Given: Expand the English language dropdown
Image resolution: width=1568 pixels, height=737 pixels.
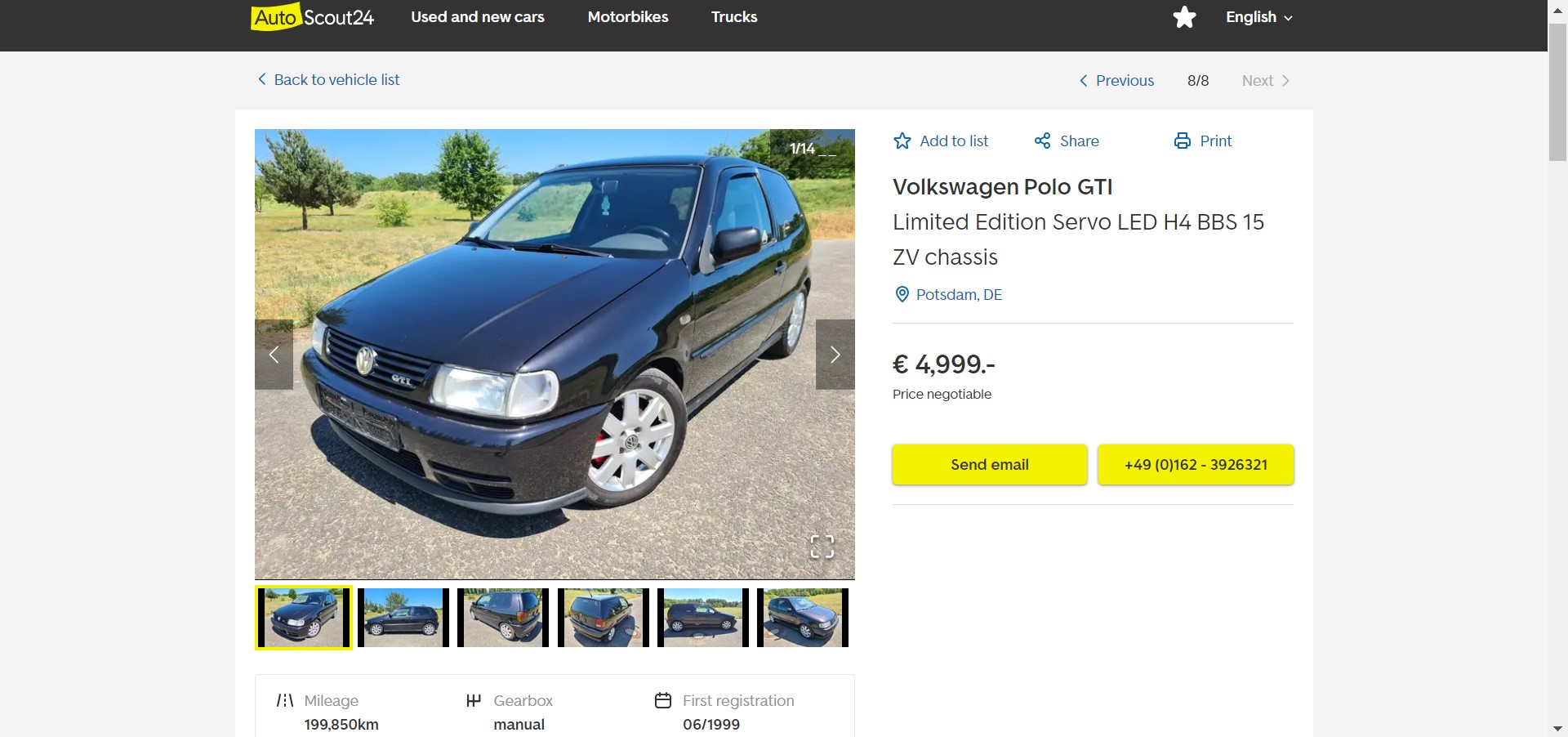Looking at the screenshot, I should click(x=1258, y=17).
